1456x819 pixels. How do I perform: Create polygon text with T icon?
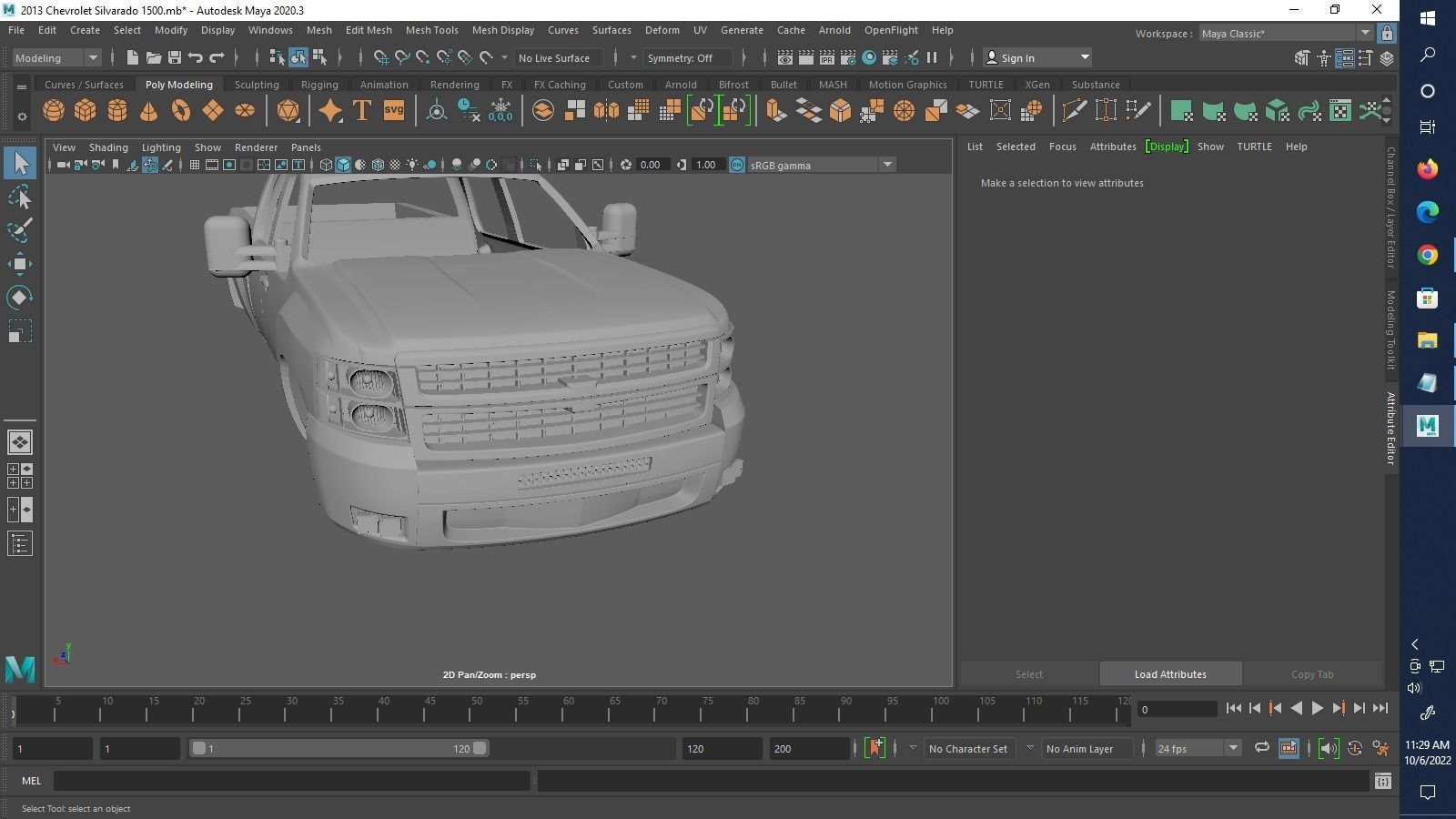point(362,111)
